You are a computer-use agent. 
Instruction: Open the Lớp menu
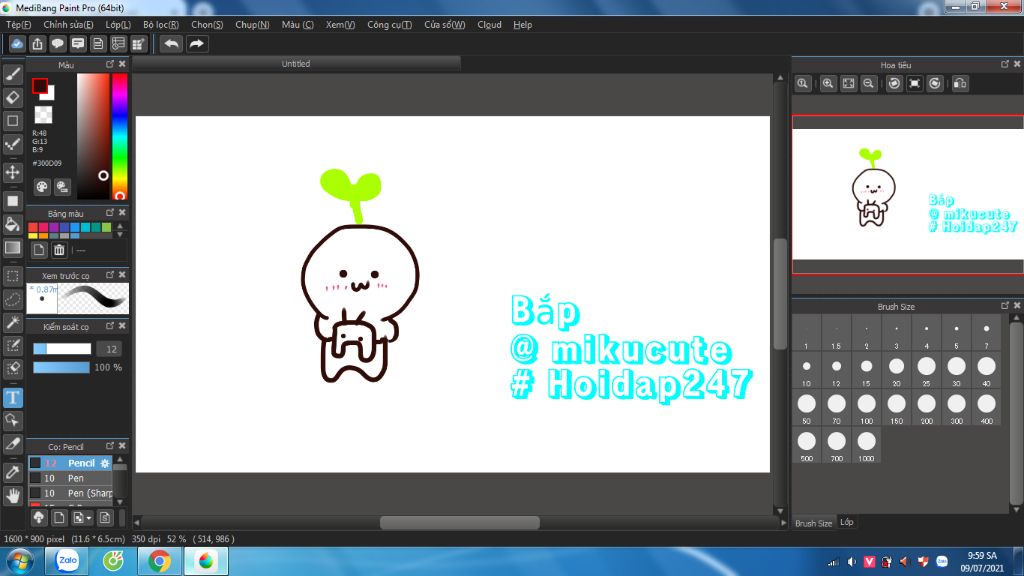point(118,25)
